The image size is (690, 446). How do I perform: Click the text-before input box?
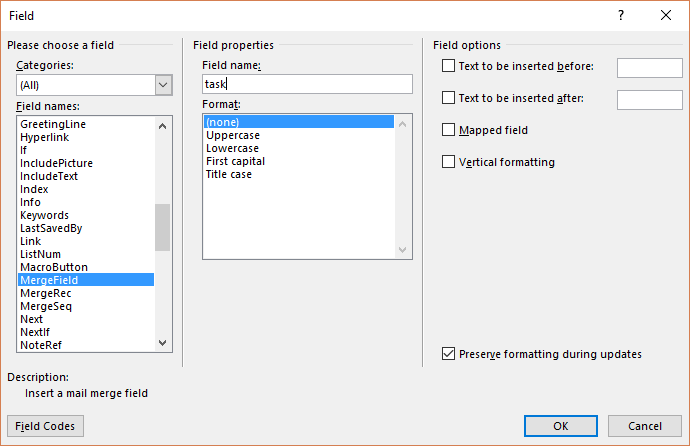pyautogui.click(x=649, y=67)
